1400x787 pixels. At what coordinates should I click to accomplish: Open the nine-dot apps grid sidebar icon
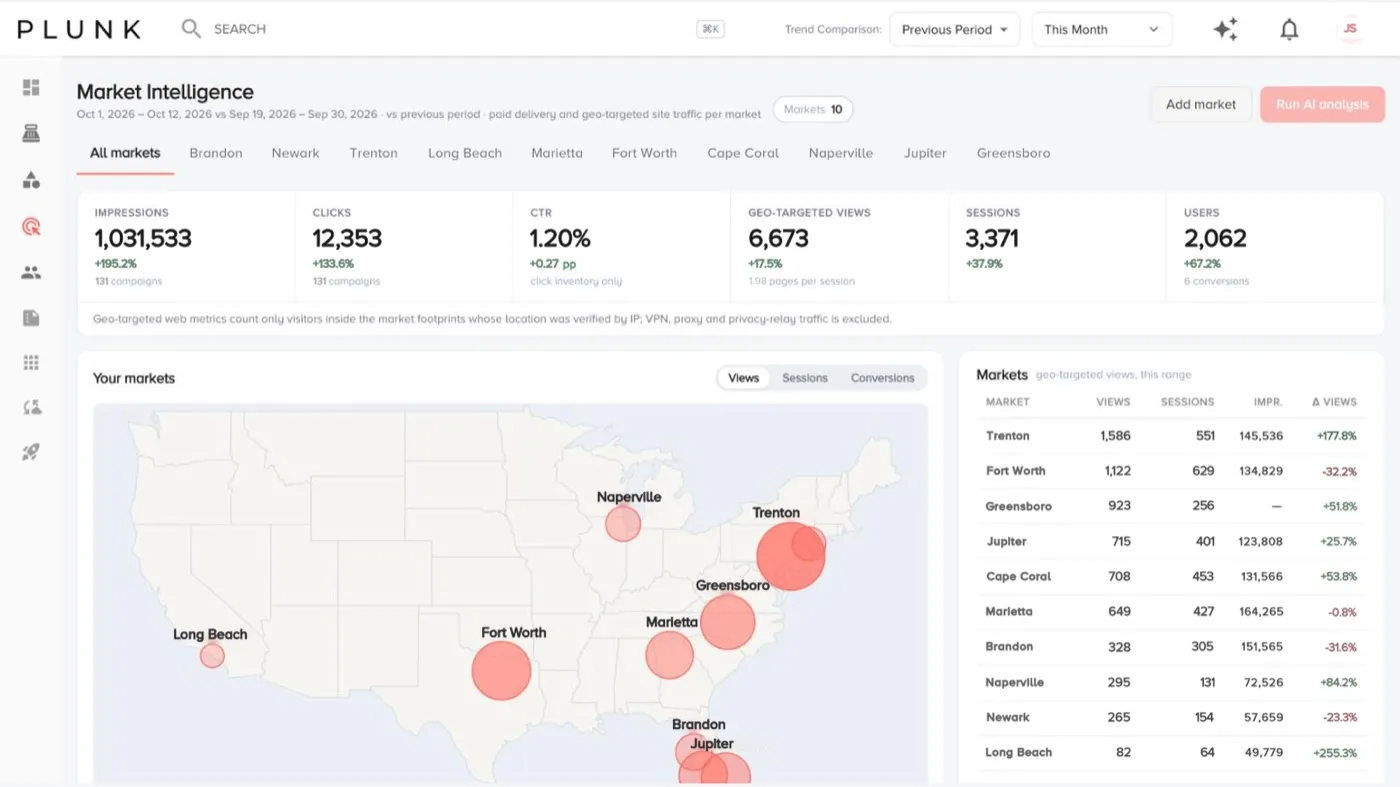click(x=31, y=363)
